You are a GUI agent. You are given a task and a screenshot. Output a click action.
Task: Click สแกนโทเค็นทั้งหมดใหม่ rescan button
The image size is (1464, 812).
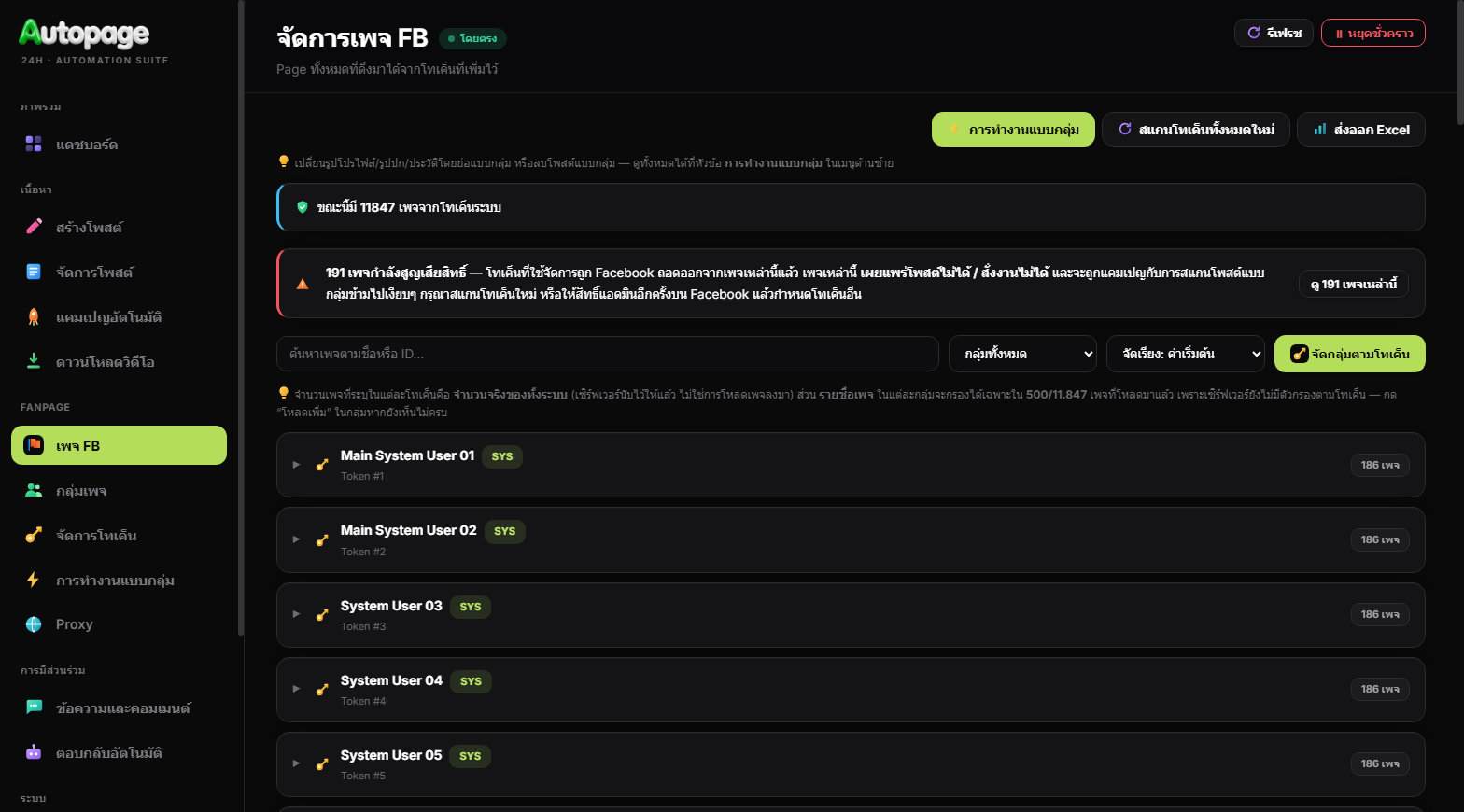click(1196, 130)
